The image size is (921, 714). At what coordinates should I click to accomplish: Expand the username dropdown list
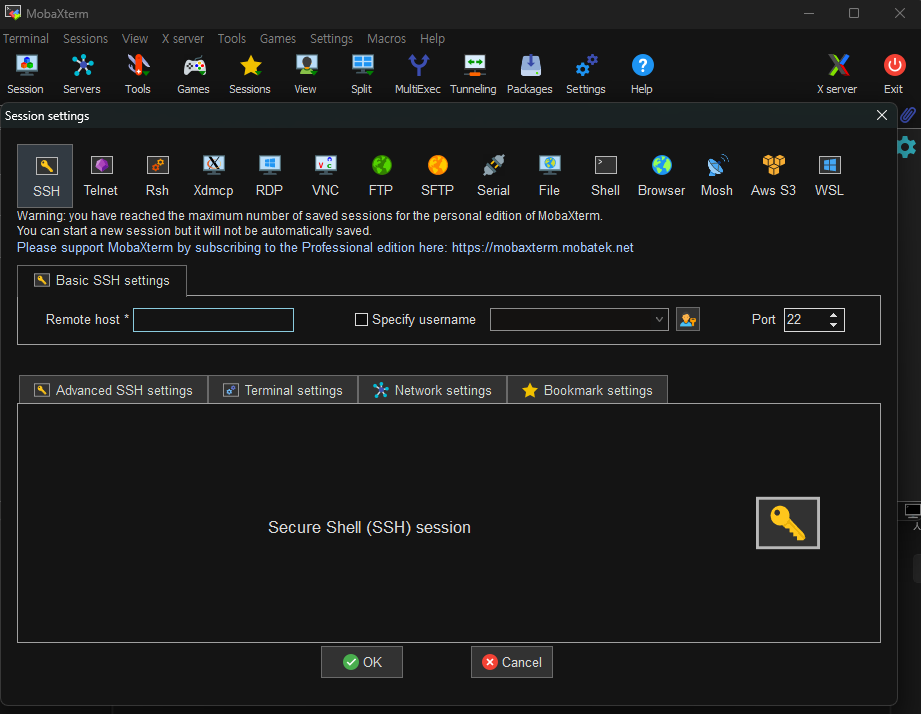point(659,320)
